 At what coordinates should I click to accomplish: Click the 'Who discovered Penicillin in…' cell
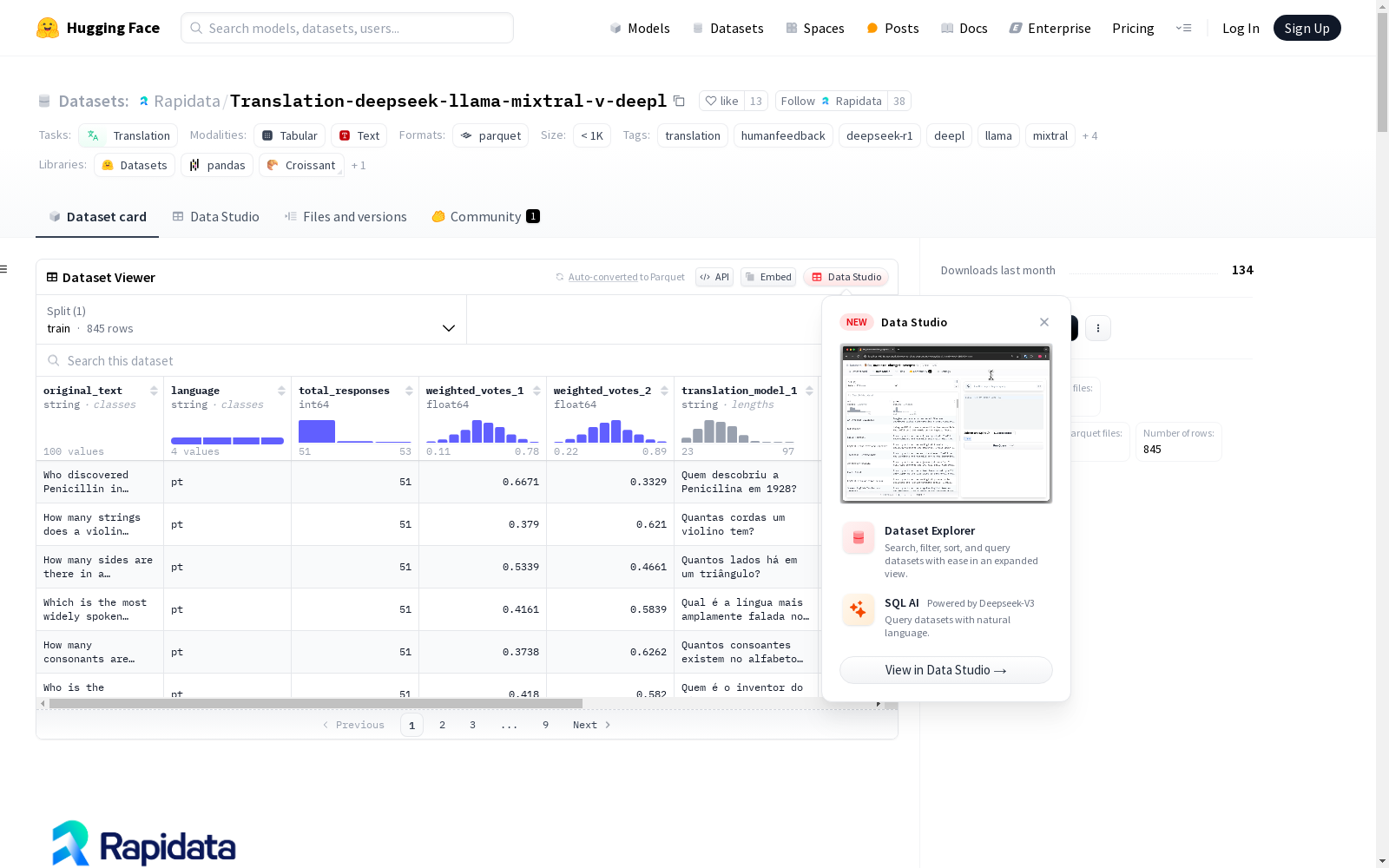click(x=100, y=482)
